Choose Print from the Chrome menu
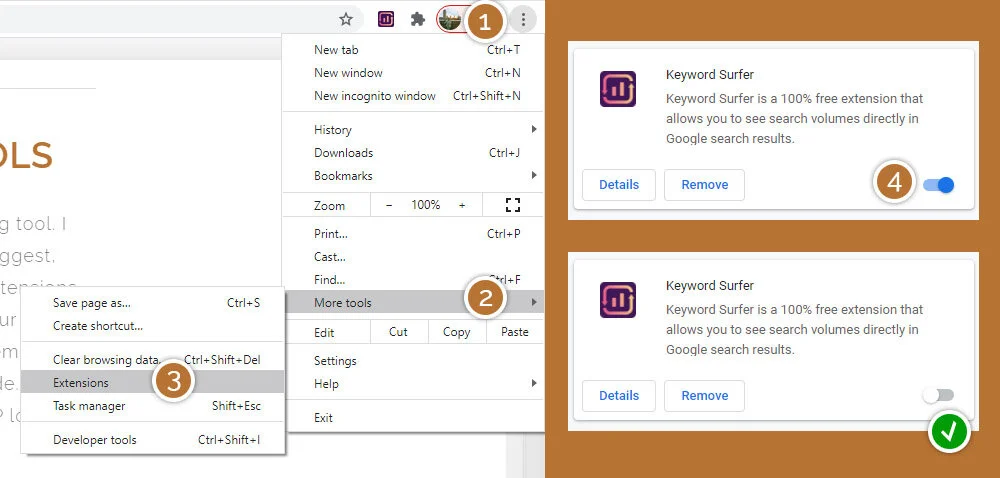This screenshot has width=1000, height=478. 413,234
